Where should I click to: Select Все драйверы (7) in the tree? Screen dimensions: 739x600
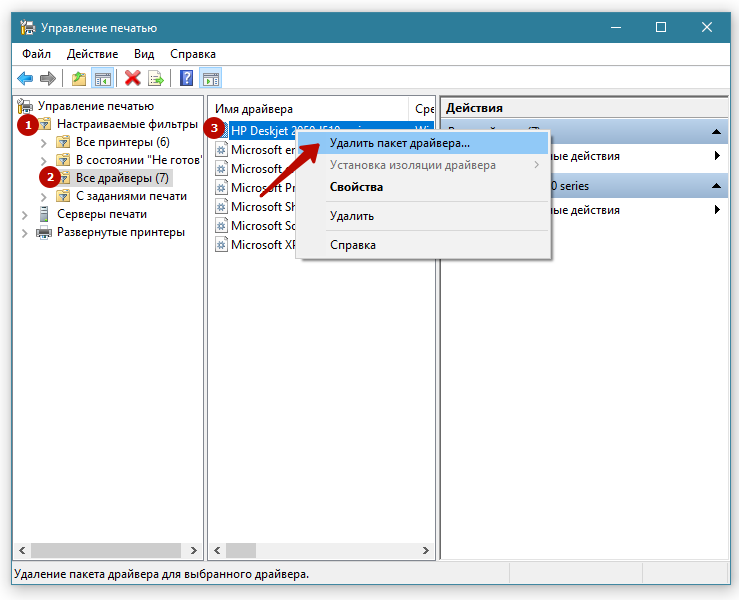[122, 178]
